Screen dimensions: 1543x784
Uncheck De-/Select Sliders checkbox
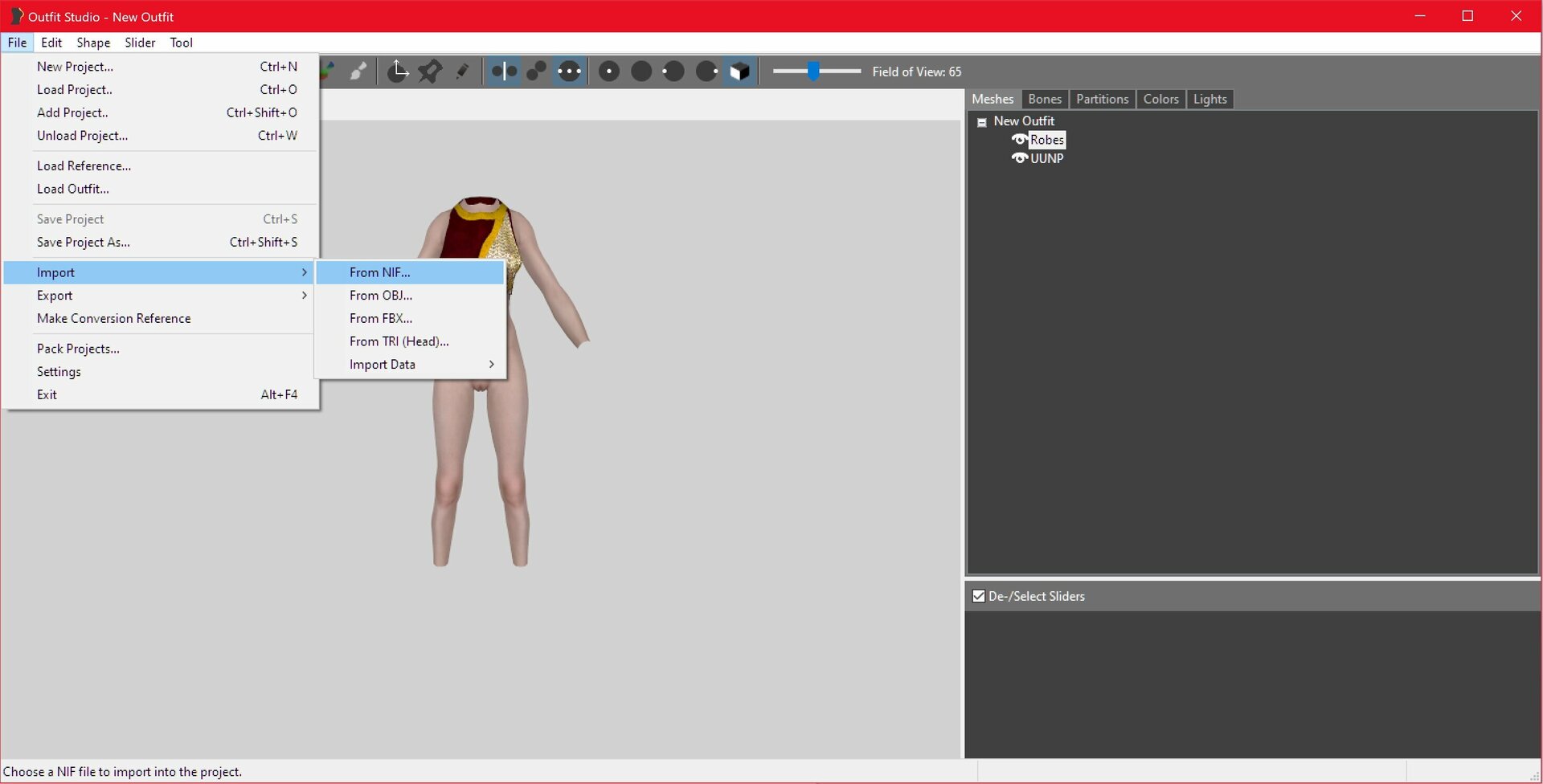(978, 596)
